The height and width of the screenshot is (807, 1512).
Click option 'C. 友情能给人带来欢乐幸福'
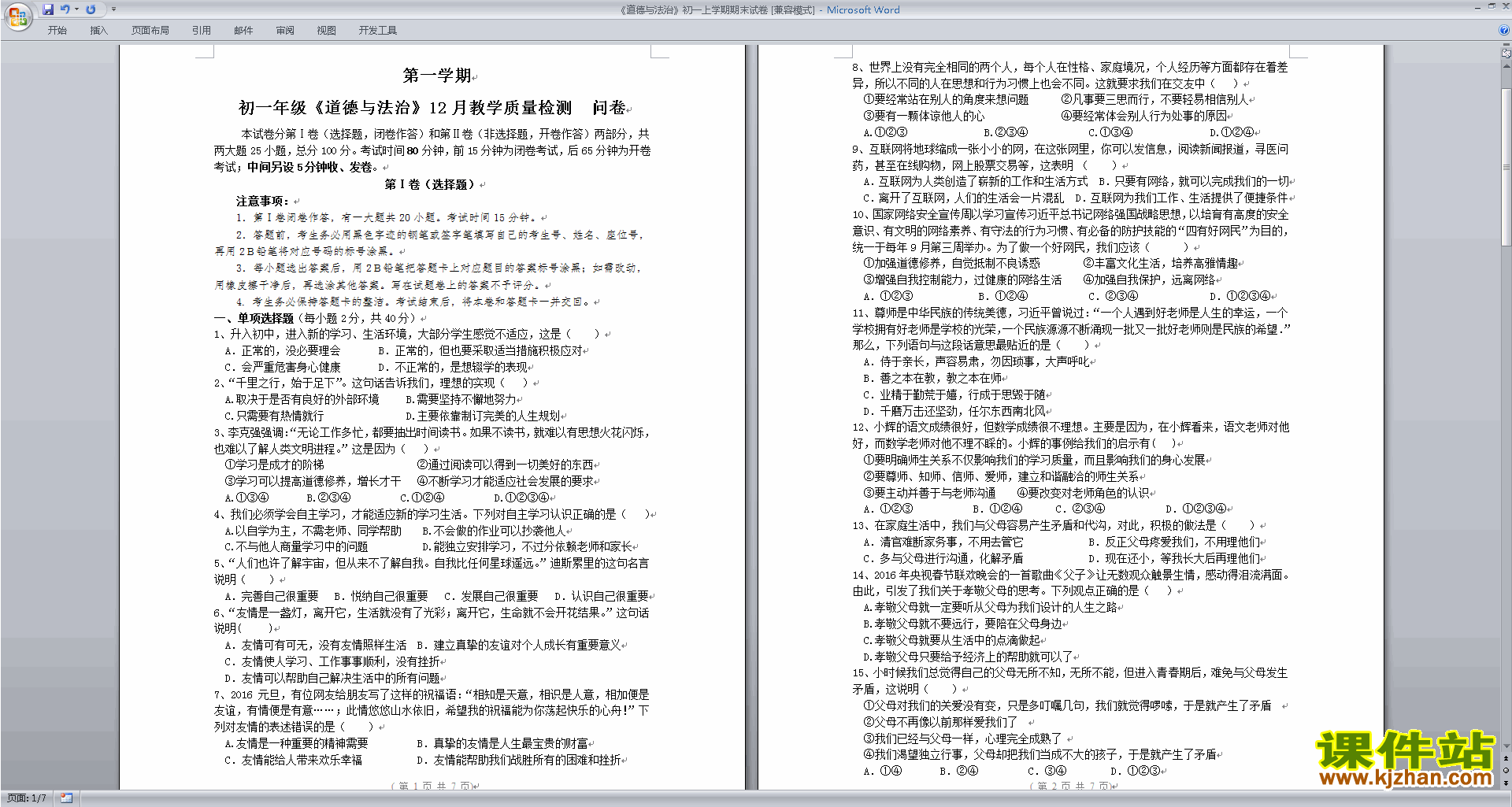pyautogui.click(x=293, y=760)
